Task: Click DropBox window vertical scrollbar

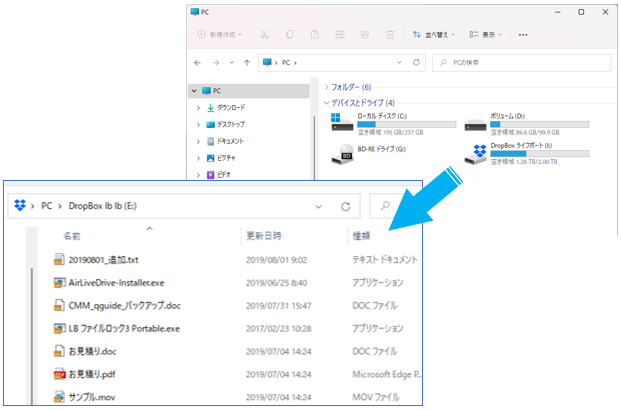Action: click(32, 336)
